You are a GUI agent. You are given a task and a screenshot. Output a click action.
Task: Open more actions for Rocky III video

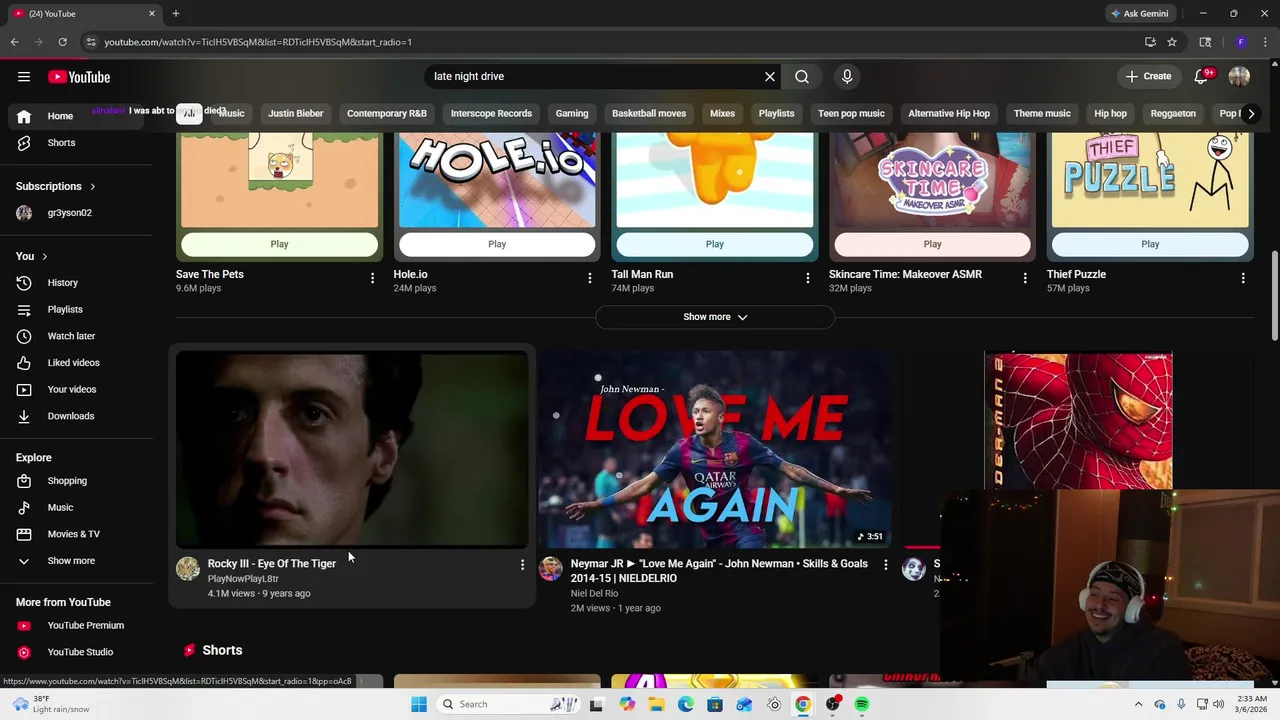tap(522, 565)
